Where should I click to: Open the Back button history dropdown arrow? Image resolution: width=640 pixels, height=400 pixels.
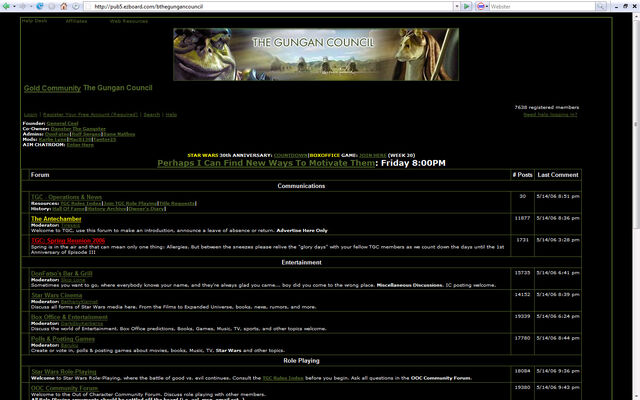(14, 7)
